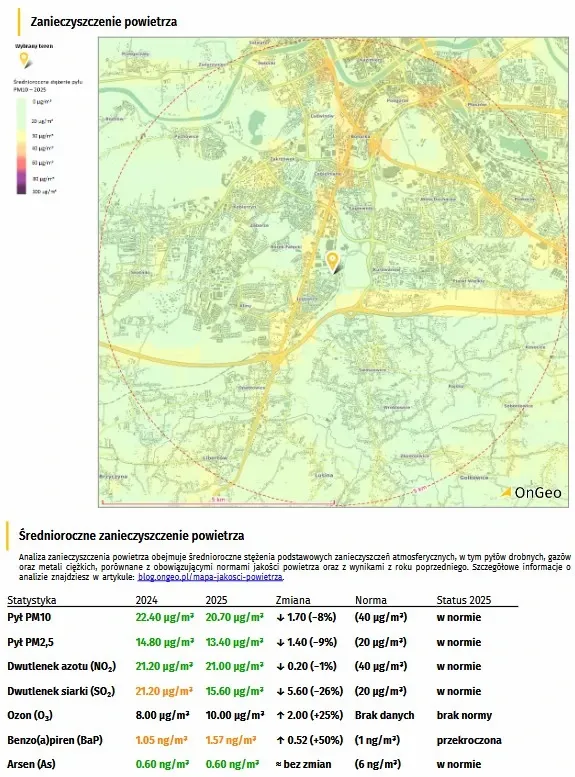Click the "Arsen (As)" row label
This screenshot has height=777, width=575.
(31, 764)
